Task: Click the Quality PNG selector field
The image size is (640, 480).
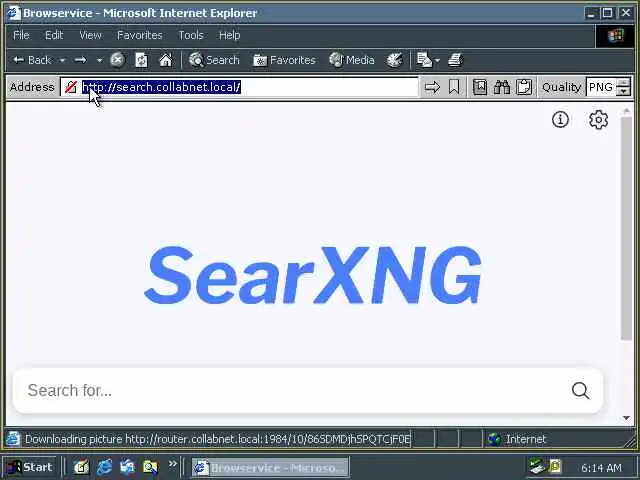Action: coord(601,87)
